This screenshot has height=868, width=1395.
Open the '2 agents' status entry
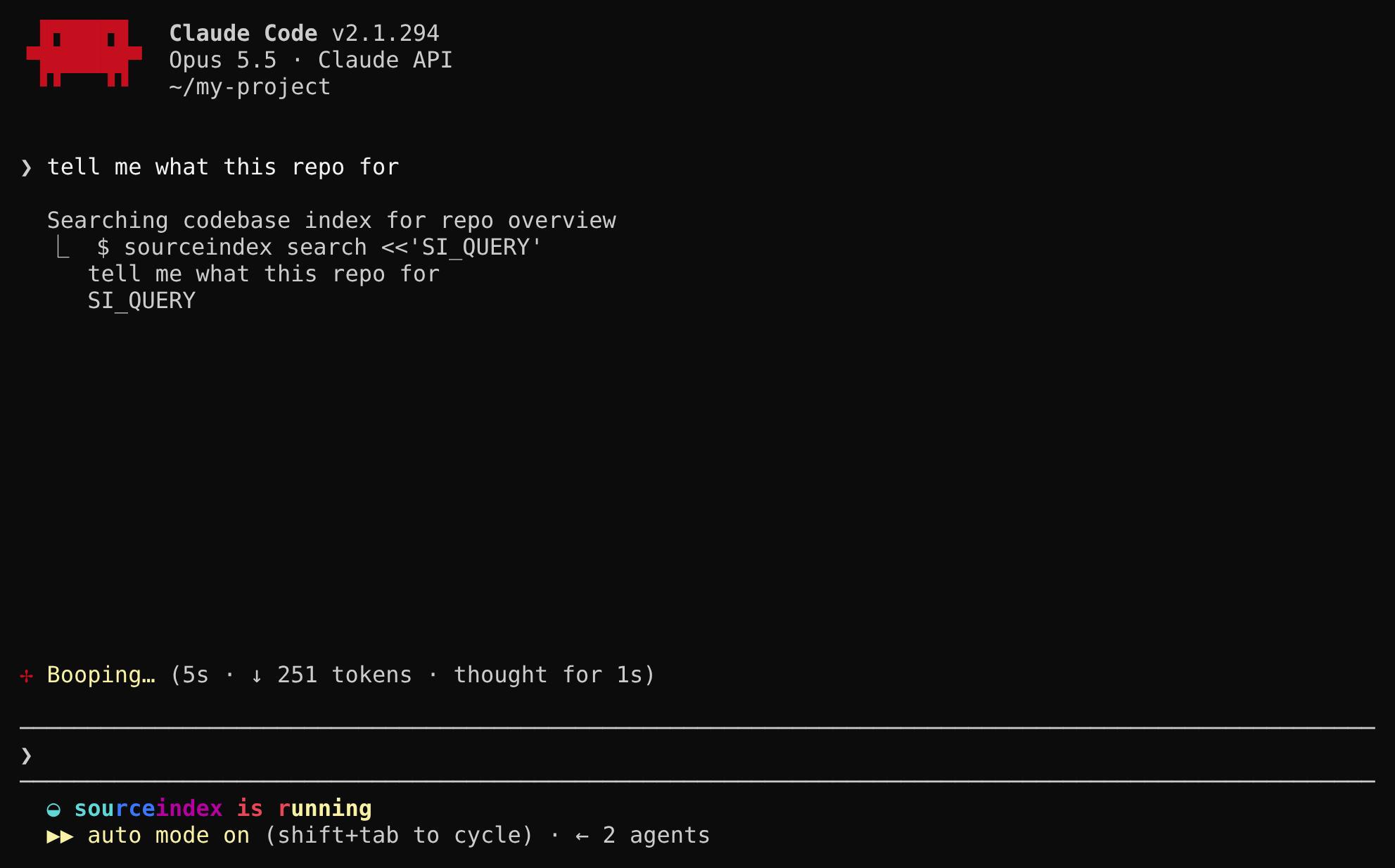coord(656,836)
